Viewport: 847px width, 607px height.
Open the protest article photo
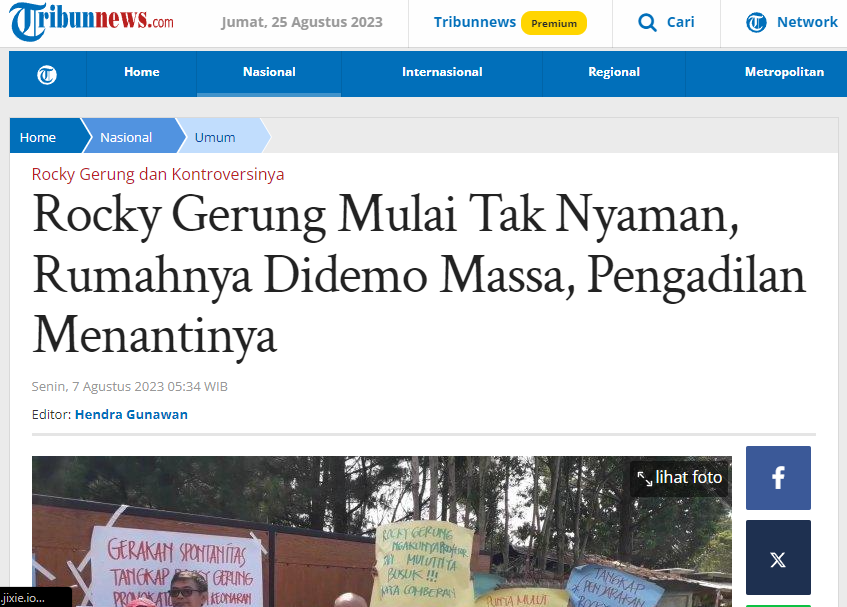(381, 531)
